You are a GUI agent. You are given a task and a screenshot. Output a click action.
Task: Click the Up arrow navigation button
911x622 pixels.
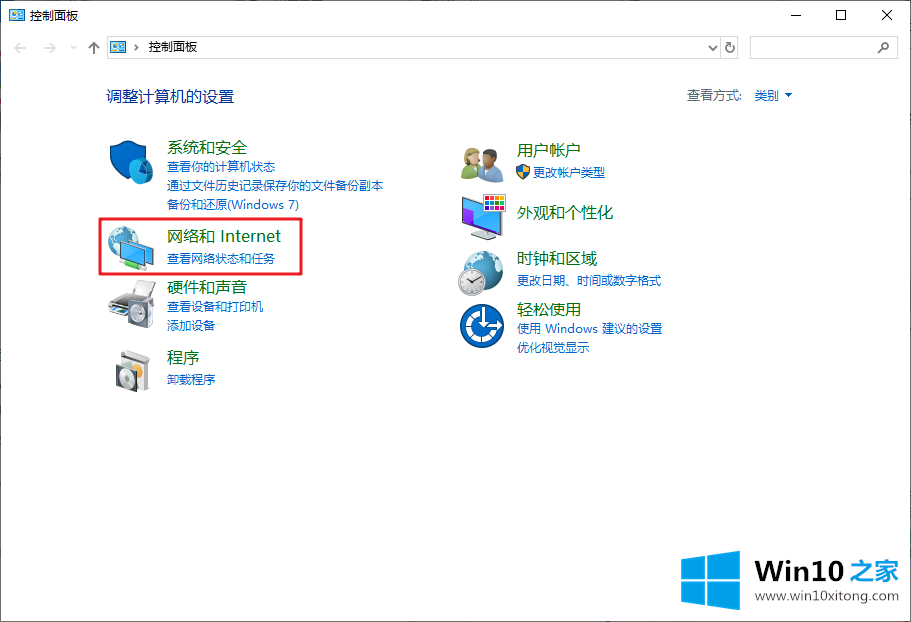(x=94, y=48)
